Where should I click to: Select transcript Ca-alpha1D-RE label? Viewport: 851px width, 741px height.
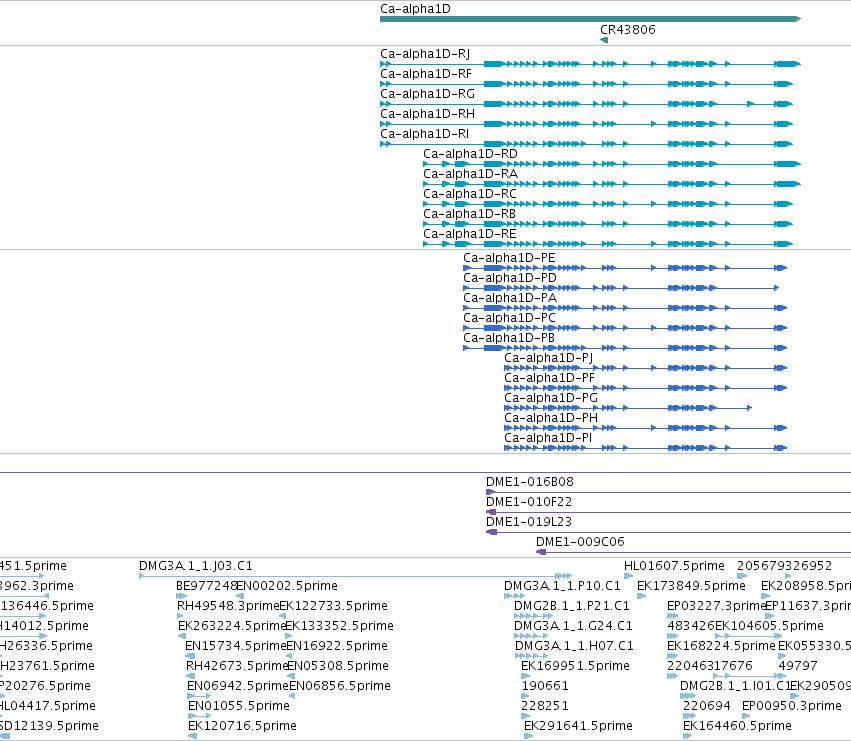point(469,235)
